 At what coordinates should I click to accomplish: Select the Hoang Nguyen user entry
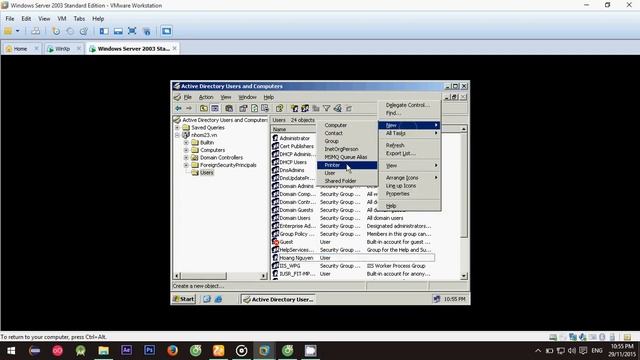tap(296, 258)
